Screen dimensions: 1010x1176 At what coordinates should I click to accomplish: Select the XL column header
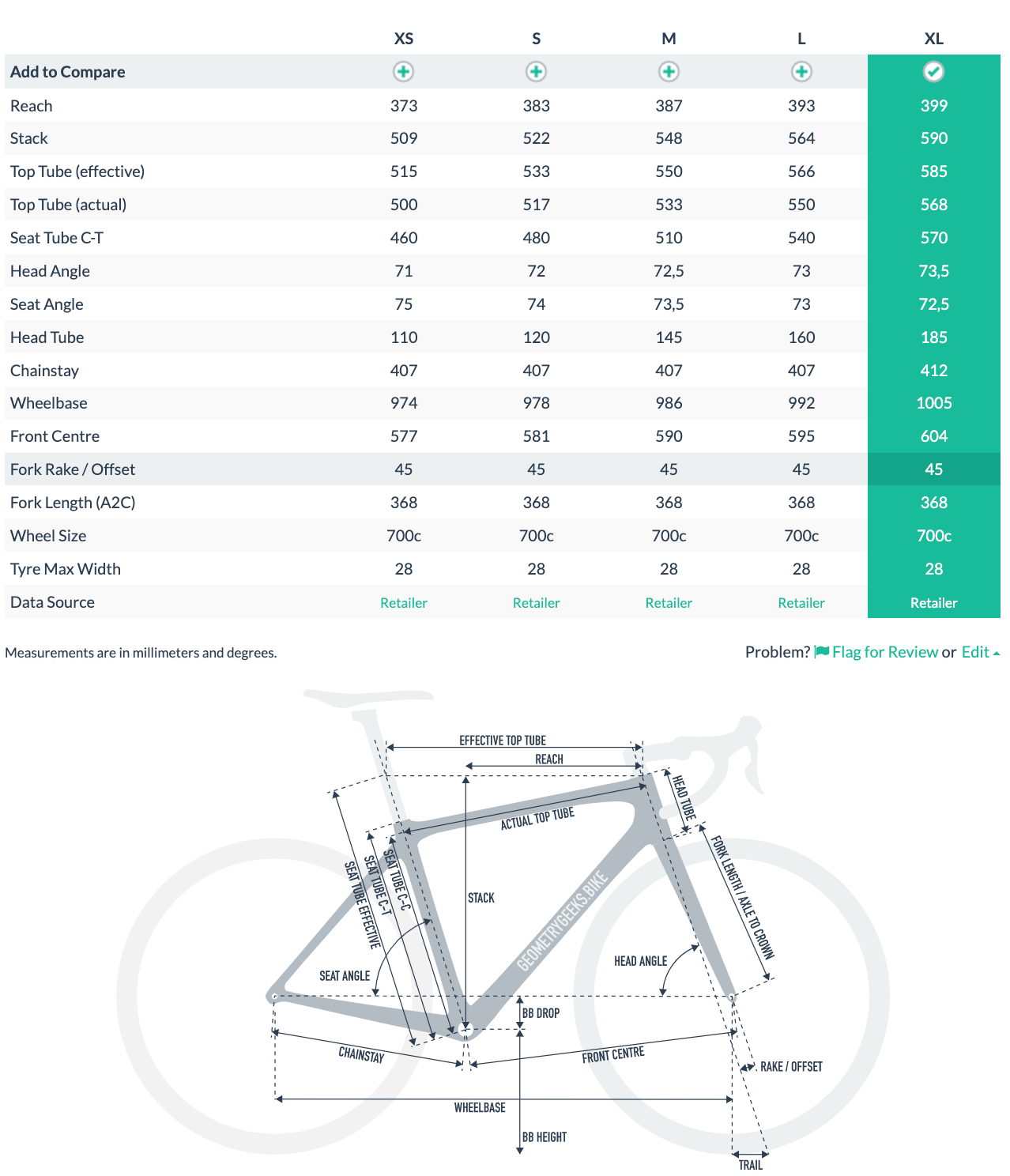point(933,39)
